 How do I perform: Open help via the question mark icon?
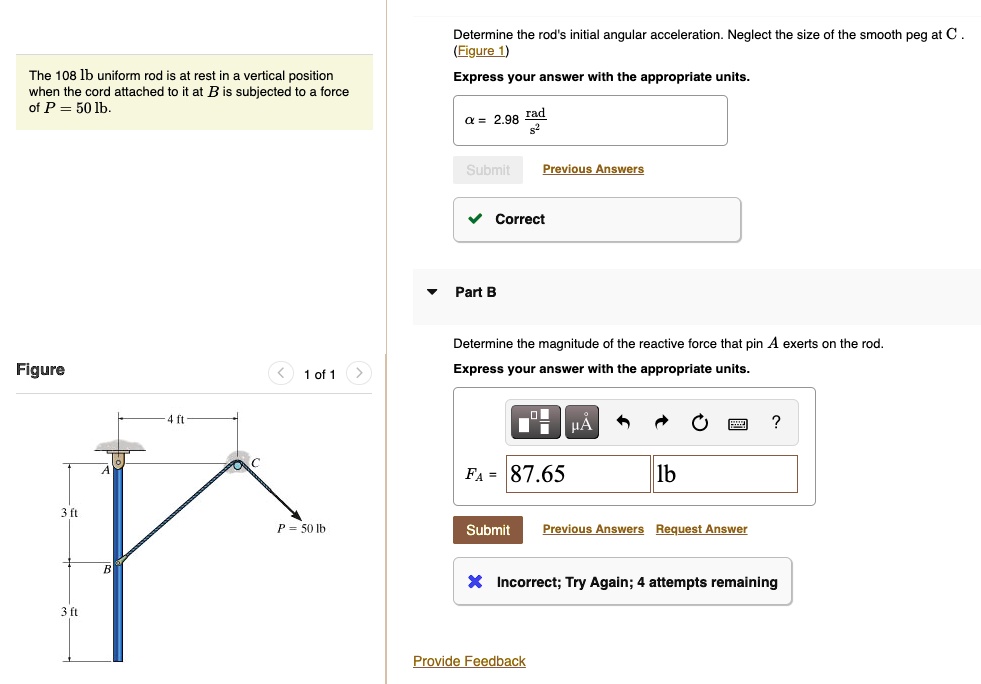click(775, 422)
